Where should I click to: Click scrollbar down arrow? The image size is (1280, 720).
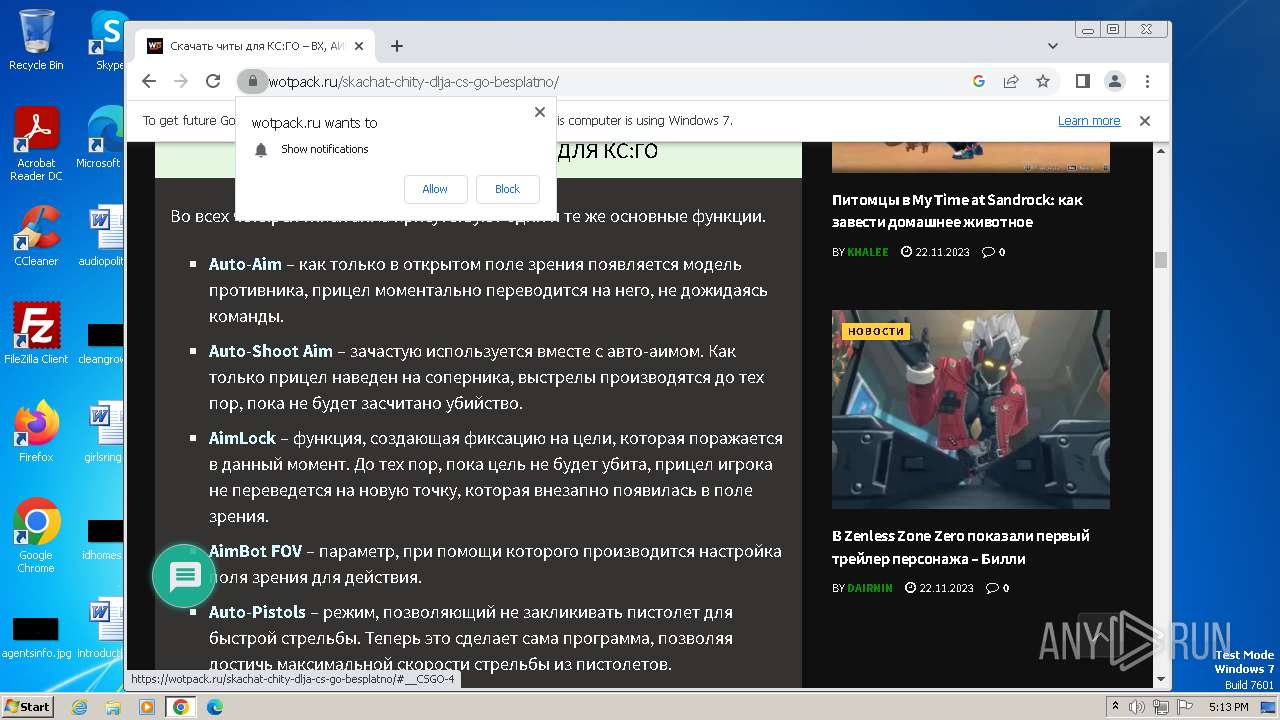[1161, 680]
